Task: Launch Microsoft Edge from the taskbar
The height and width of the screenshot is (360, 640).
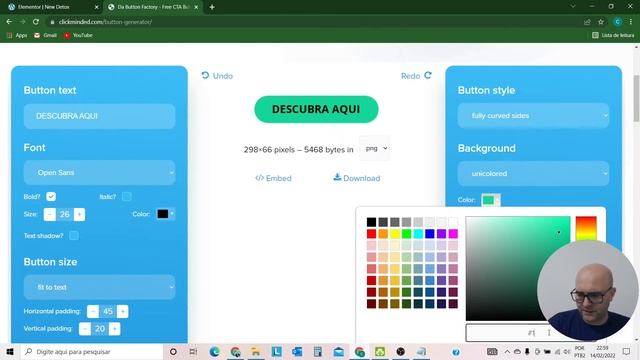Action: 214,351
